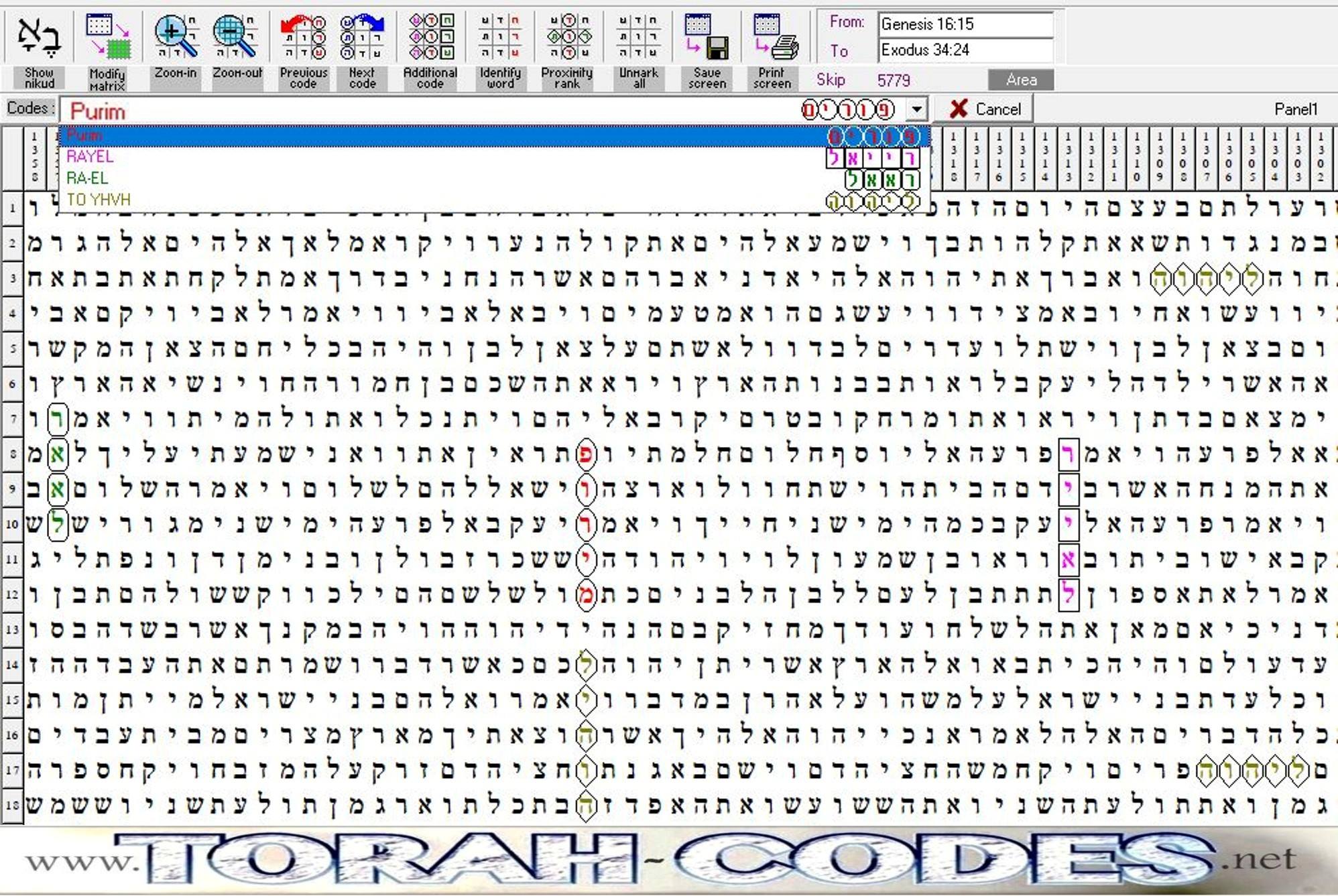The image size is (1338, 896).
Task: Select highlighted Purim list entry
Action: (x=495, y=136)
